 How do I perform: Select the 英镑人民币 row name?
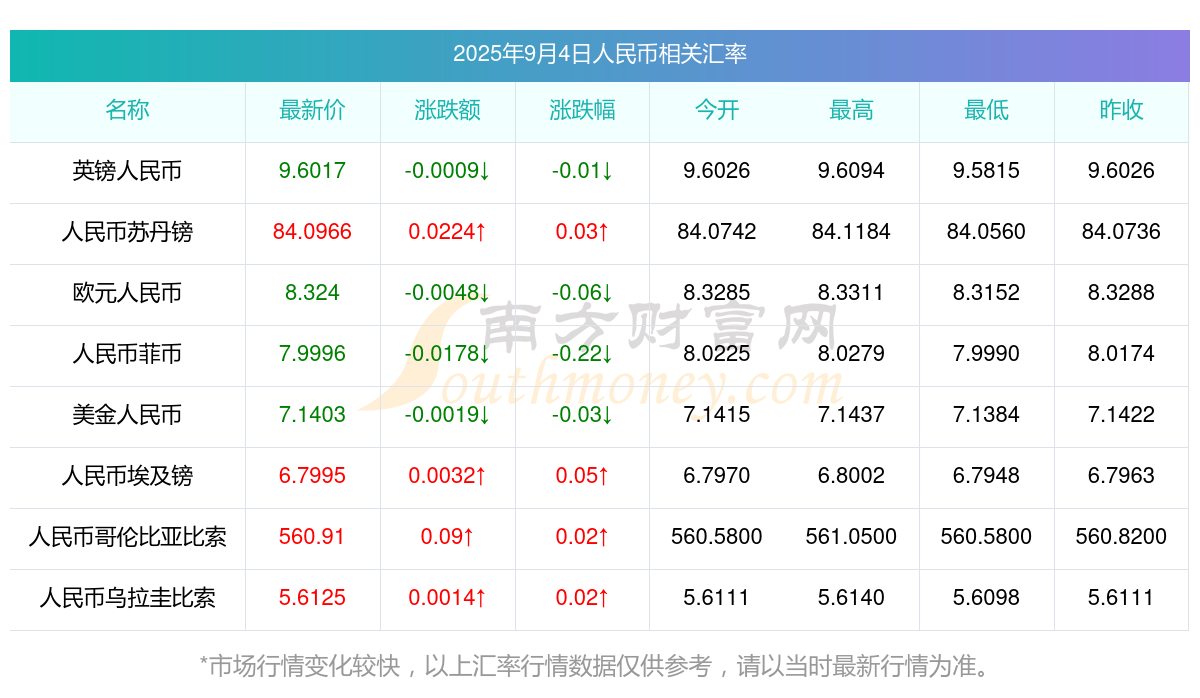127,171
